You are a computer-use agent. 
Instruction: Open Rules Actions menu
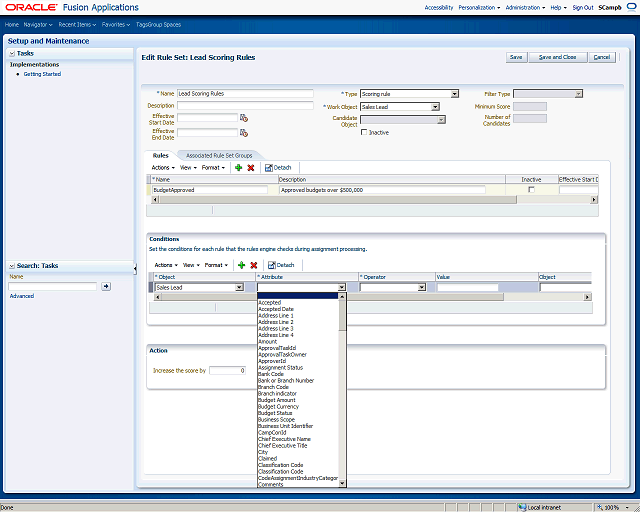point(163,167)
